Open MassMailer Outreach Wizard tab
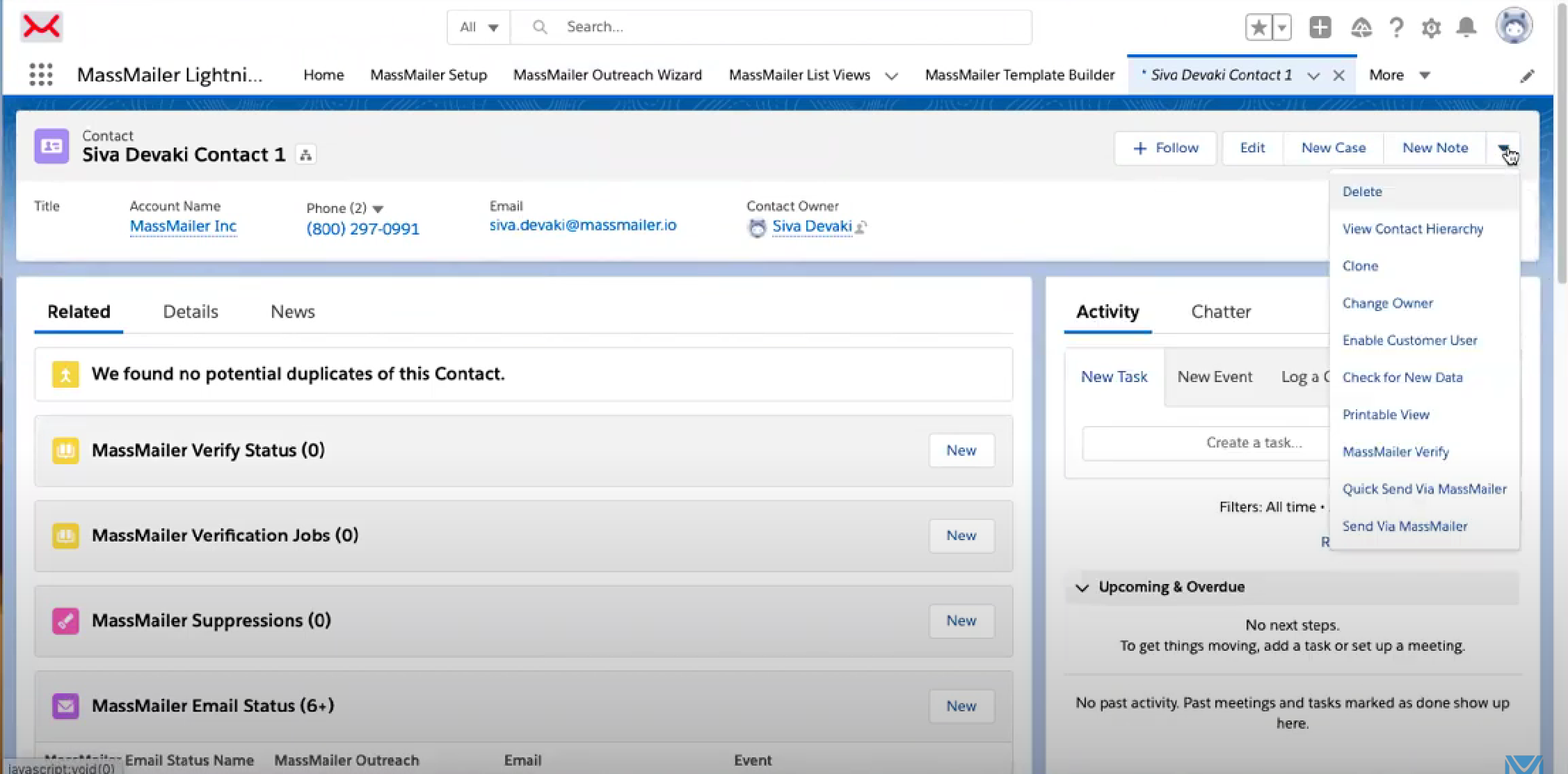Screen dimensions: 1568x774 [607, 75]
